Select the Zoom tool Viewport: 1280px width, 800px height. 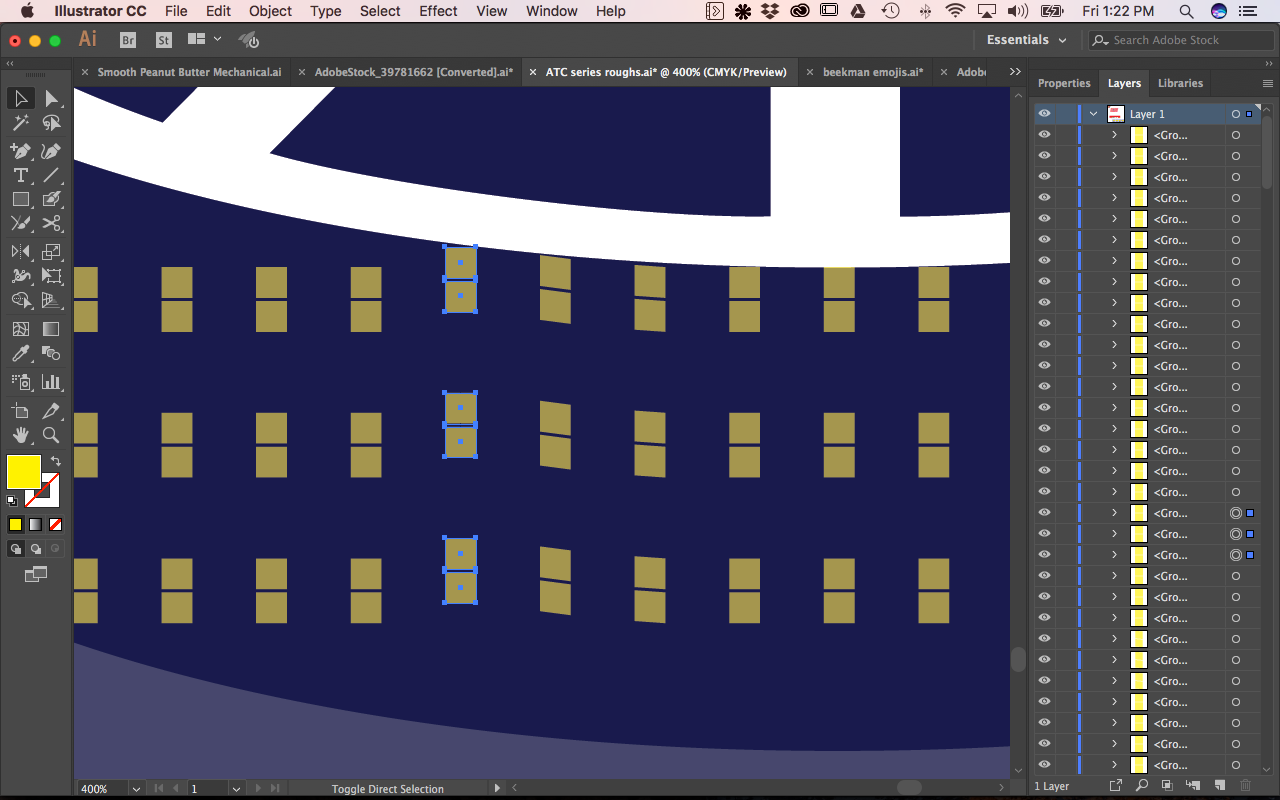click(51, 435)
